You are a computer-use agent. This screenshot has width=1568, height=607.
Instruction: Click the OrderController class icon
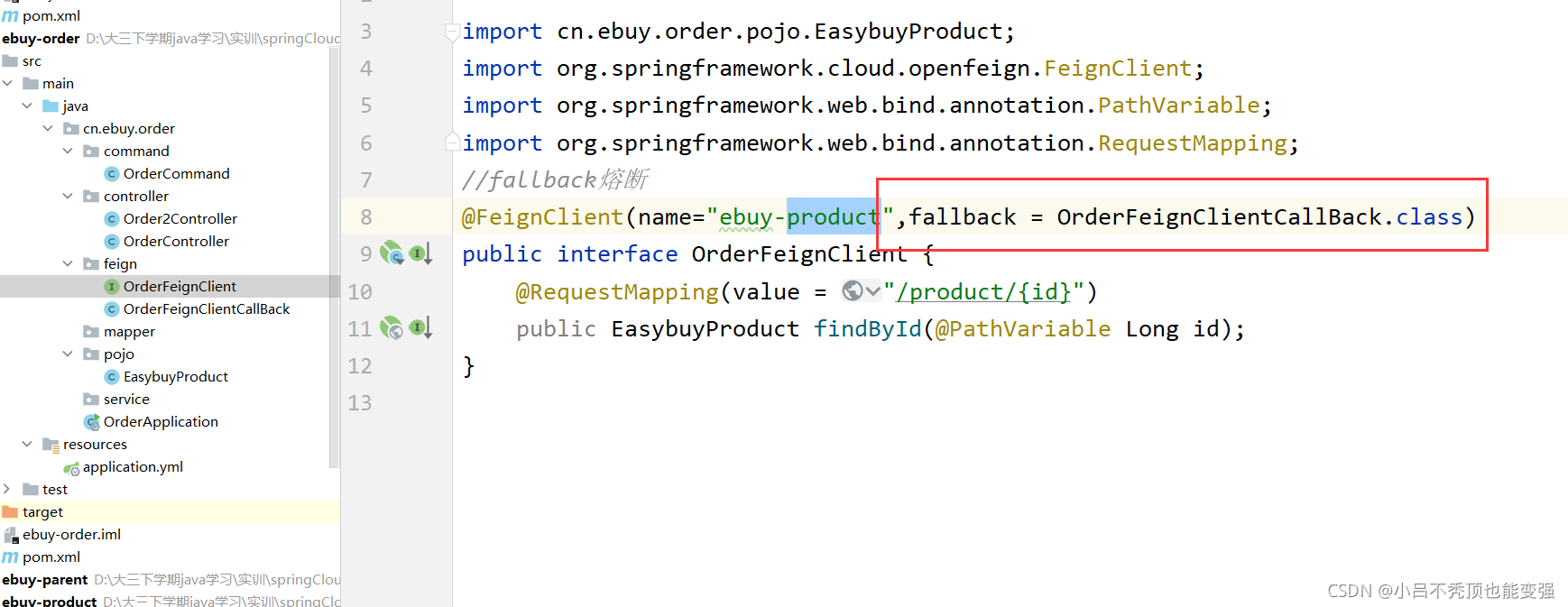pos(112,242)
